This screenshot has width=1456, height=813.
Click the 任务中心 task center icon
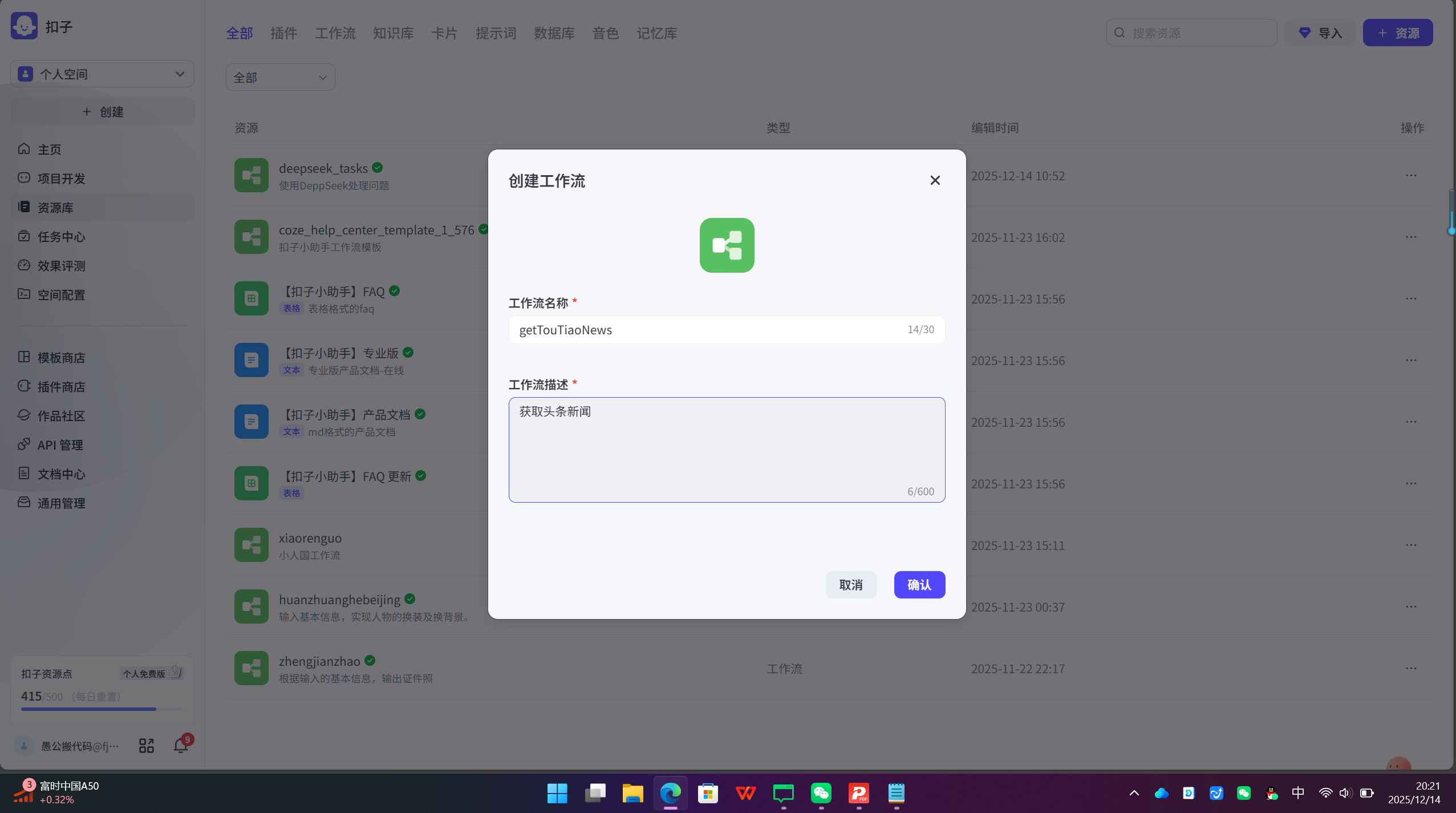click(24, 236)
